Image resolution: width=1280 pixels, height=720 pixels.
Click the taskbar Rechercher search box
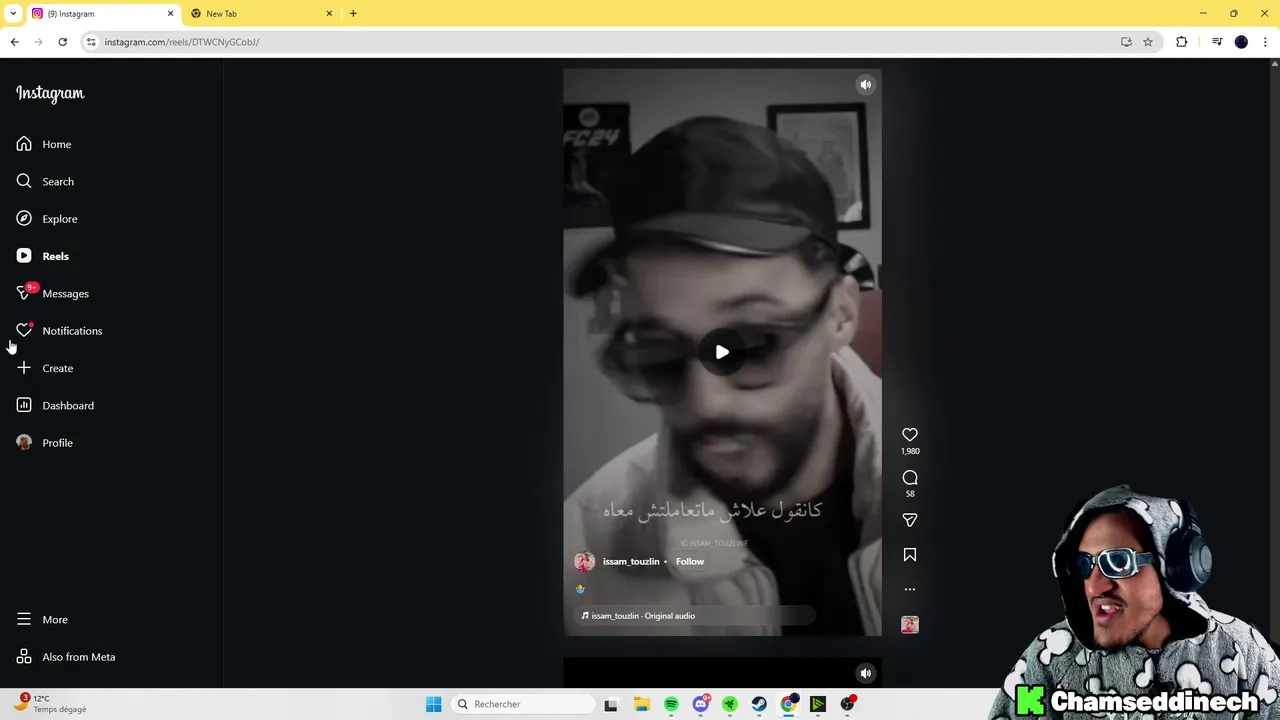coord(523,704)
